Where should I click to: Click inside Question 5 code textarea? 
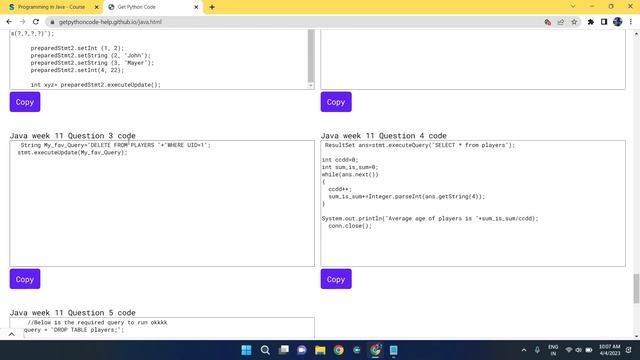coord(162,328)
